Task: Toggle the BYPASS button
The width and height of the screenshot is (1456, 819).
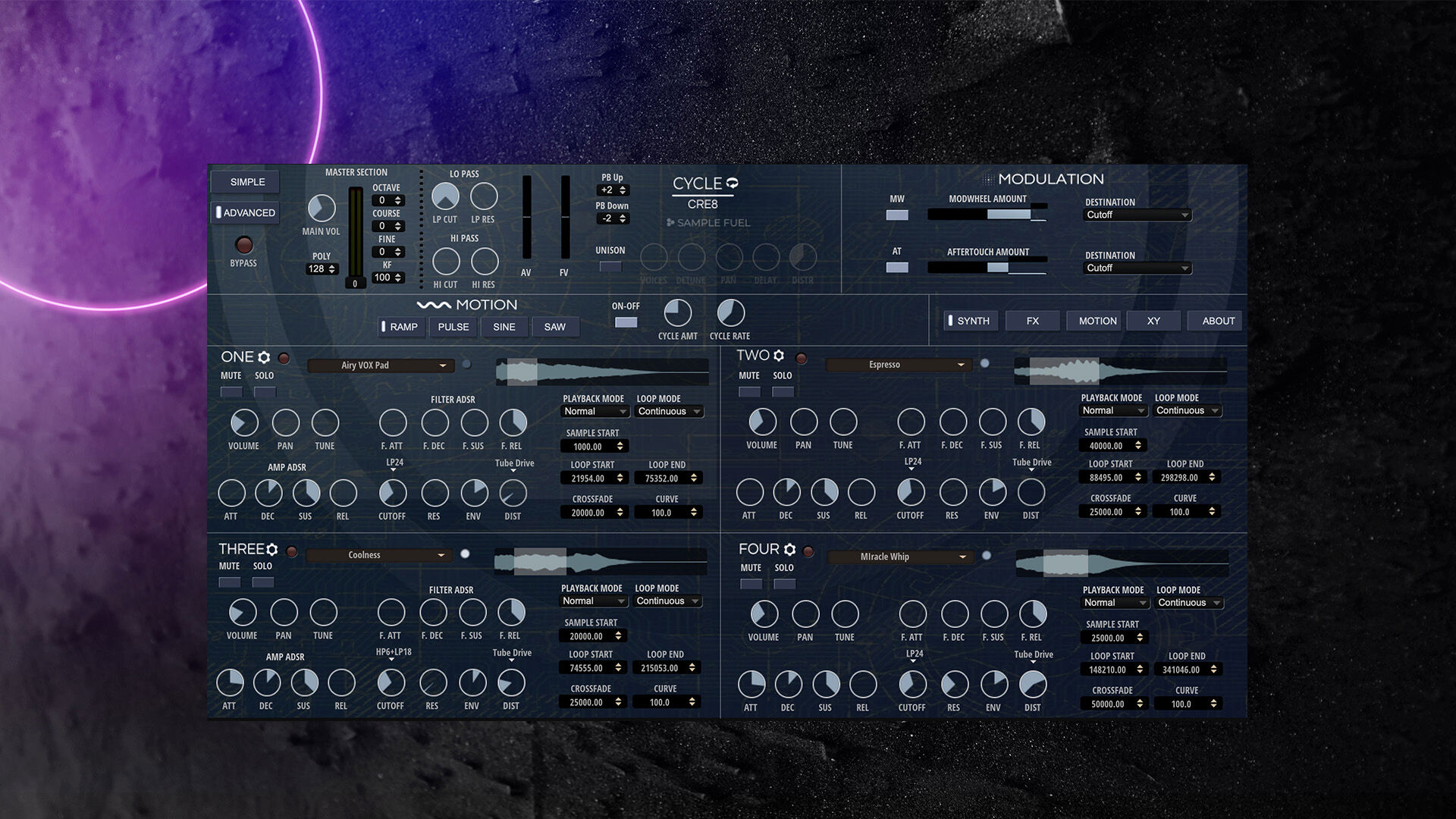Action: pyautogui.click(x=243, y=244)
